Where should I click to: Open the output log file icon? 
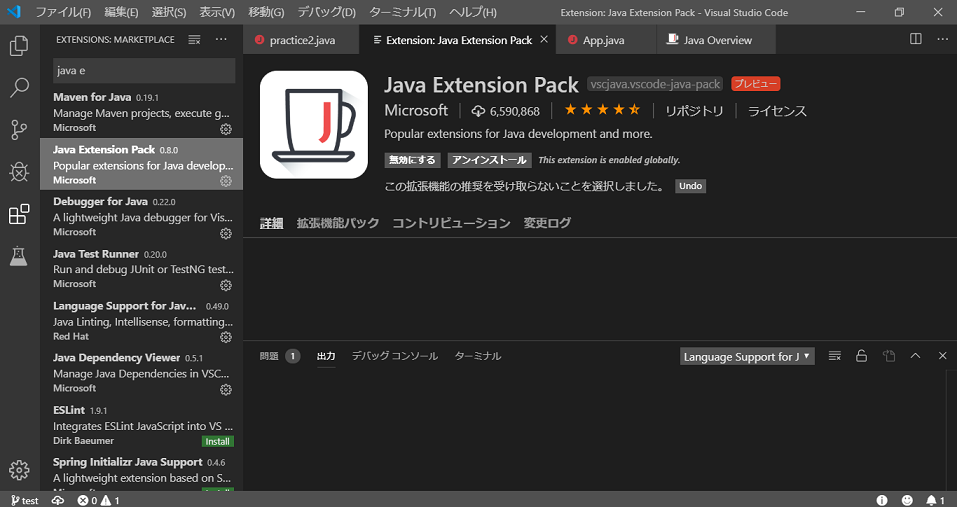[x=889, y=356]
